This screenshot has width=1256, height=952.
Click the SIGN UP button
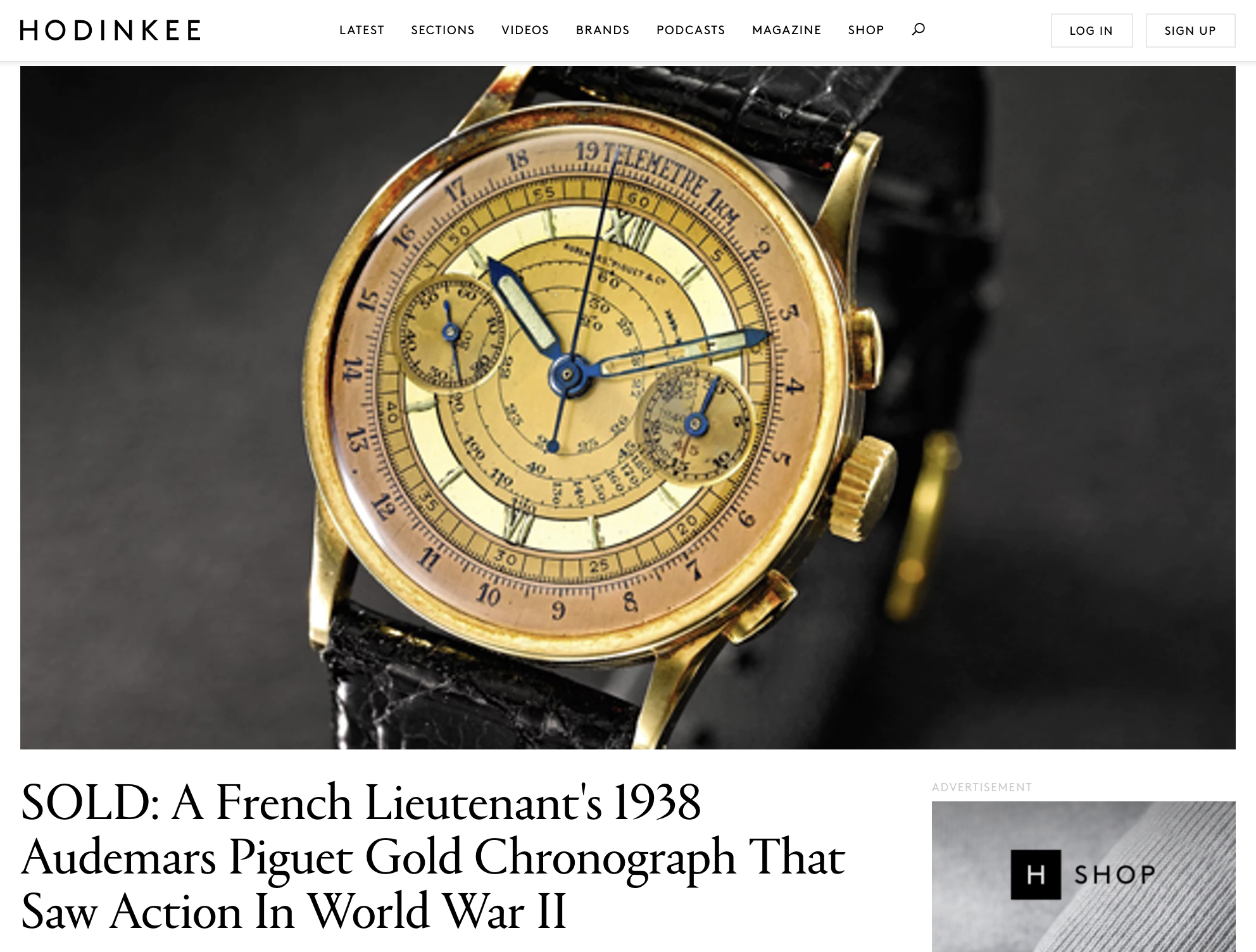pyautogui.click(x=1190, y=30)
